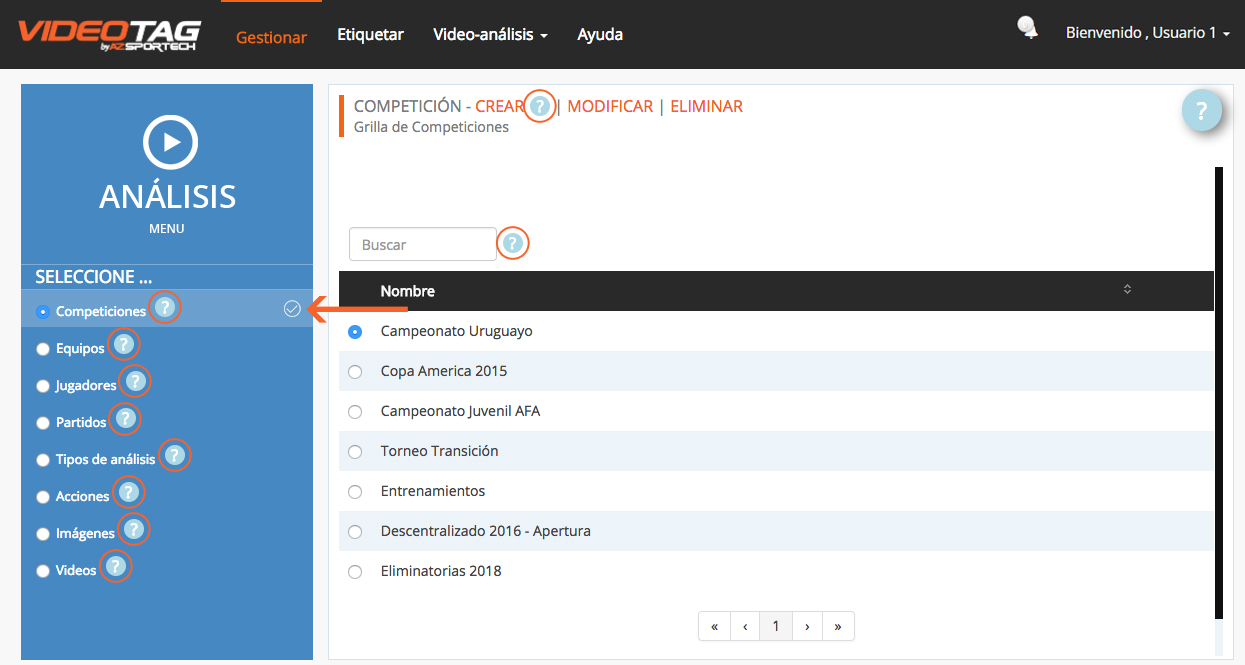Select the Acciones radio option
Viewport: 1245px width, 665px height.
43,497
